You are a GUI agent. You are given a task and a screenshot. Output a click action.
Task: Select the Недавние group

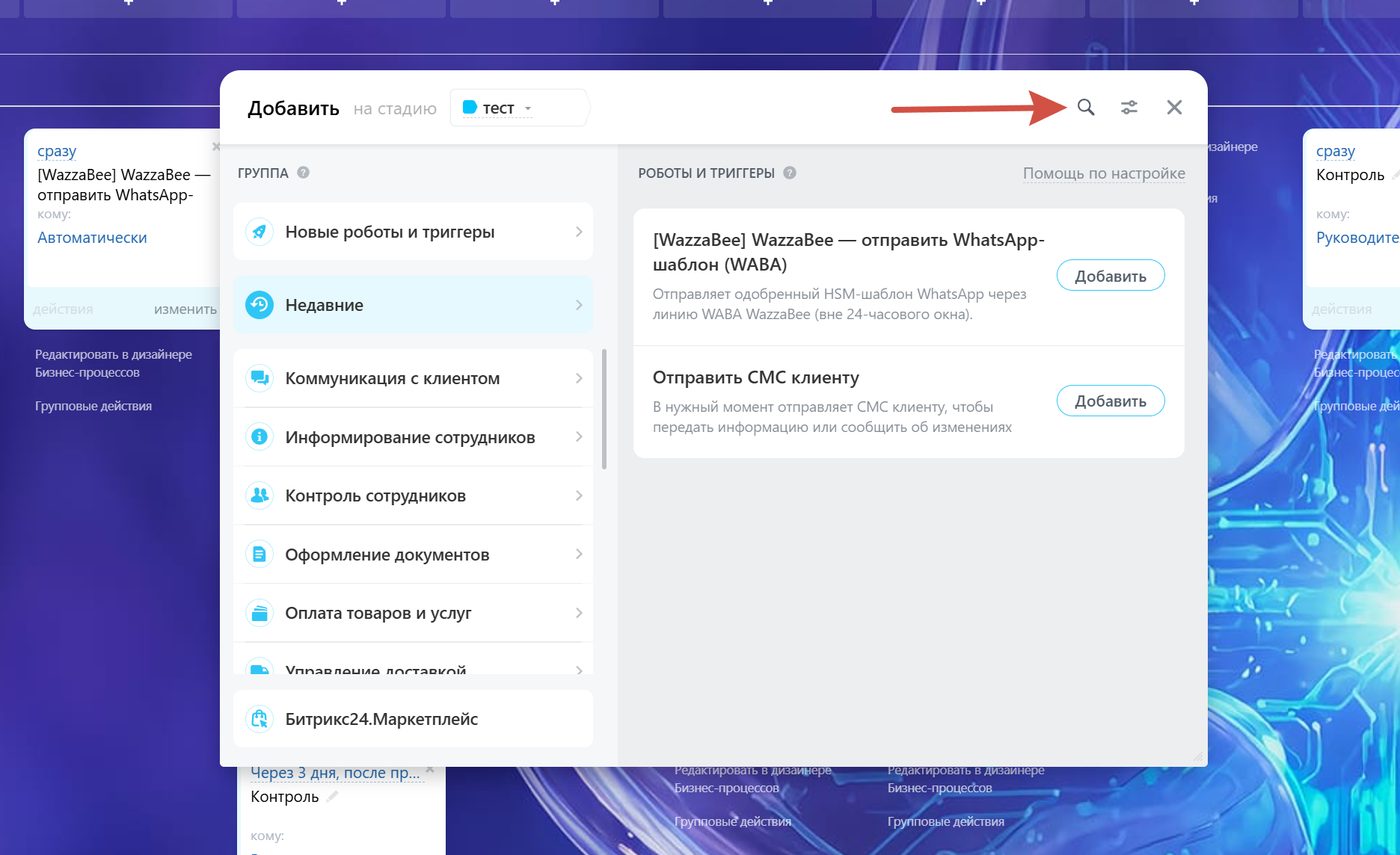(x=413, y=305)
